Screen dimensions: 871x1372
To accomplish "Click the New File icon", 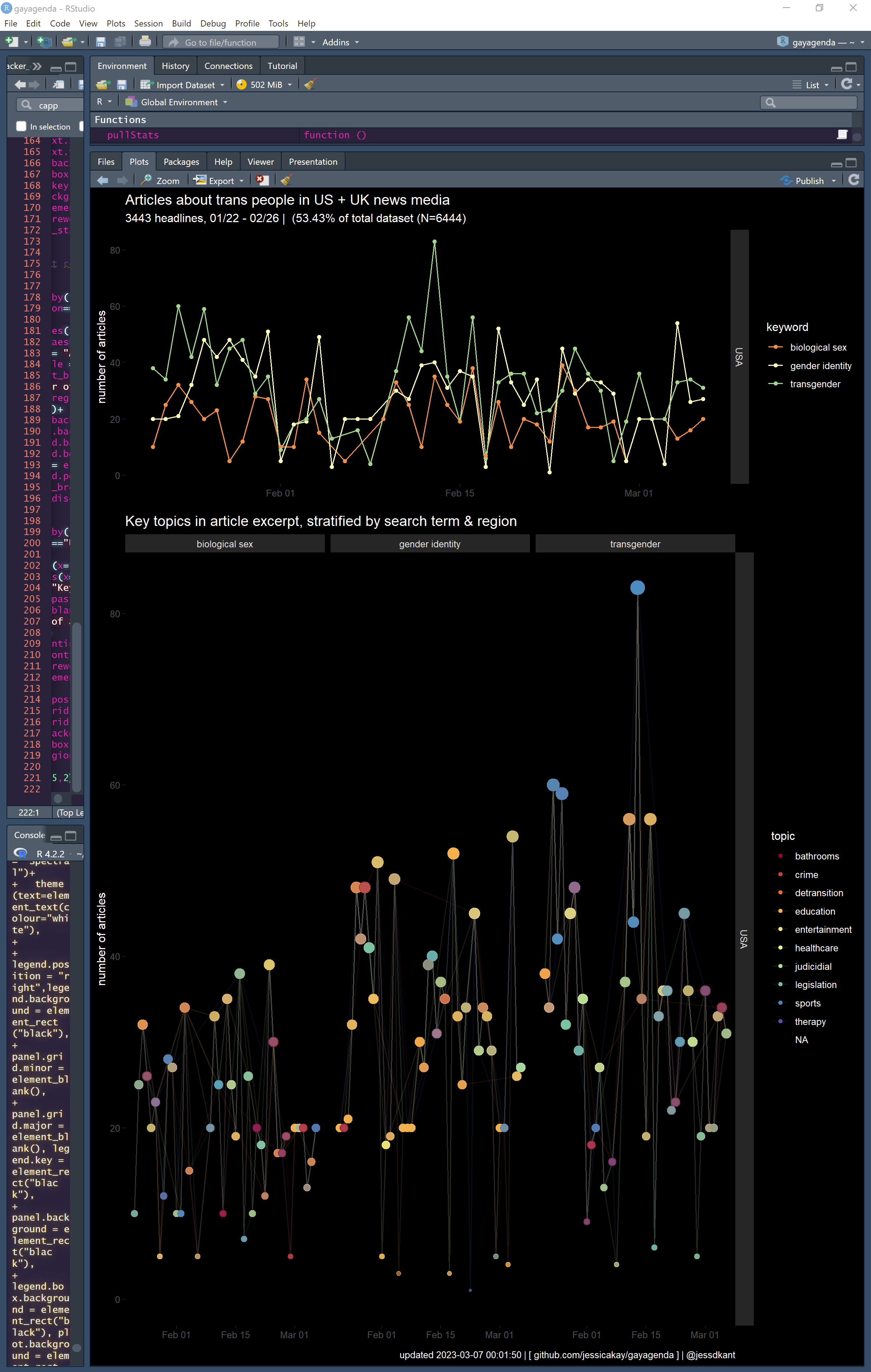I will (x=11, y=42).
